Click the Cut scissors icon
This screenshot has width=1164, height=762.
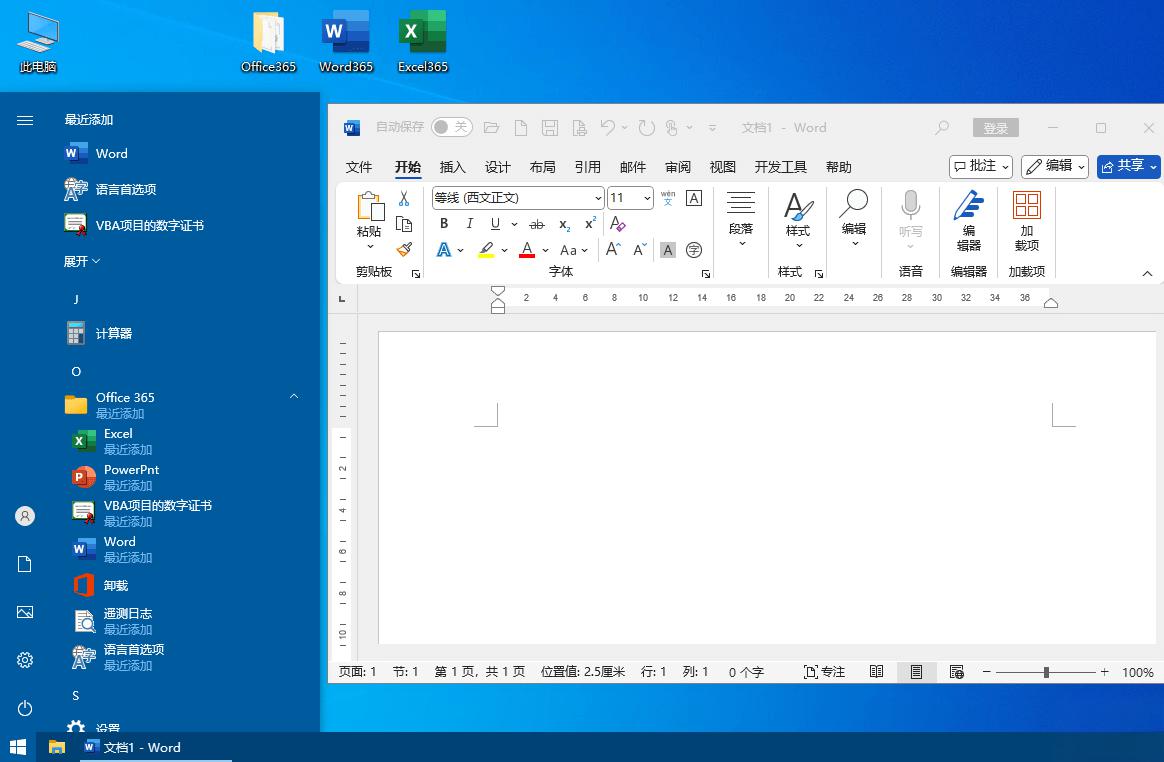[x=404, y=198]
